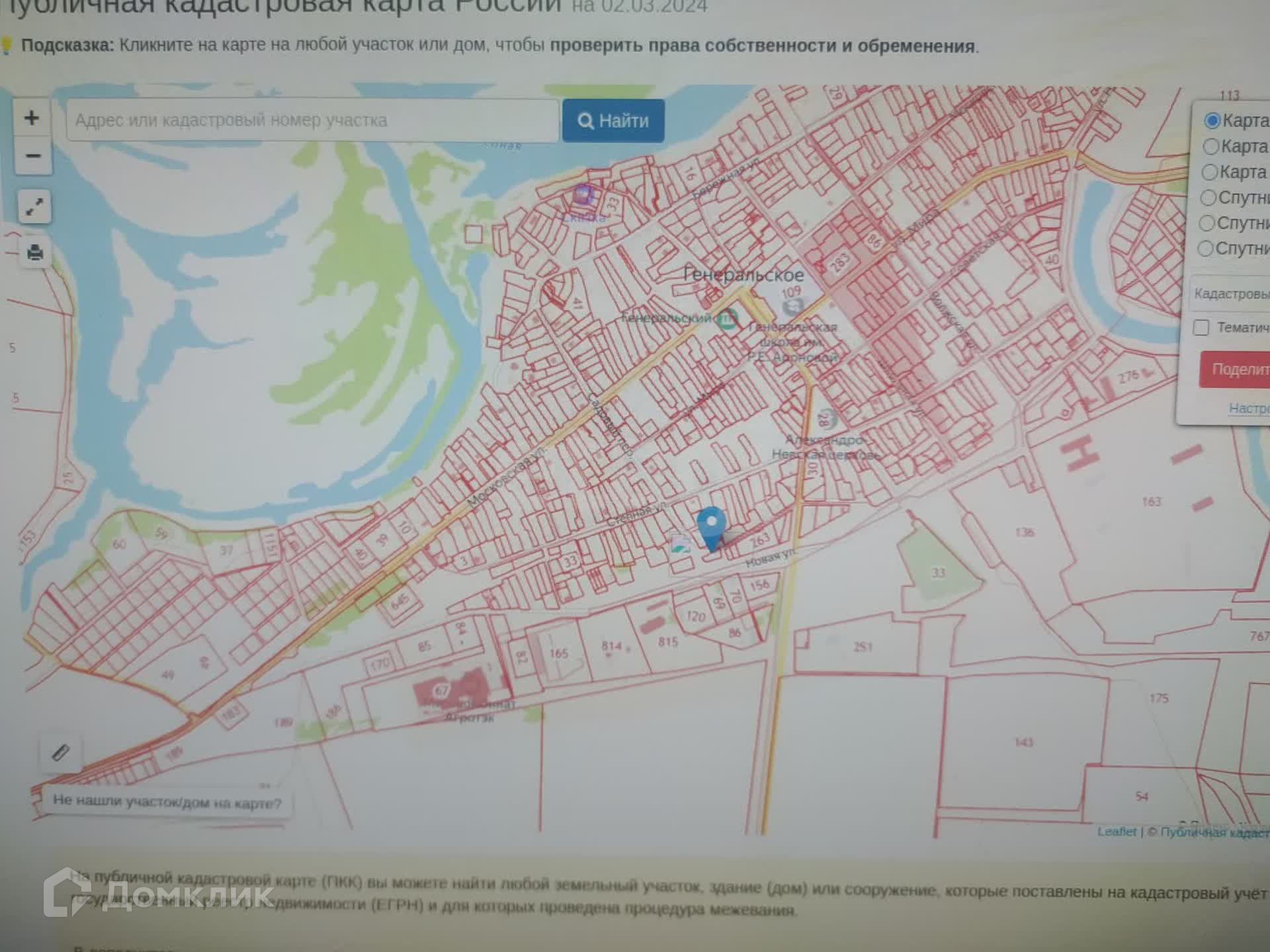Click the red Поделиться button

[x=1236, y=369]
